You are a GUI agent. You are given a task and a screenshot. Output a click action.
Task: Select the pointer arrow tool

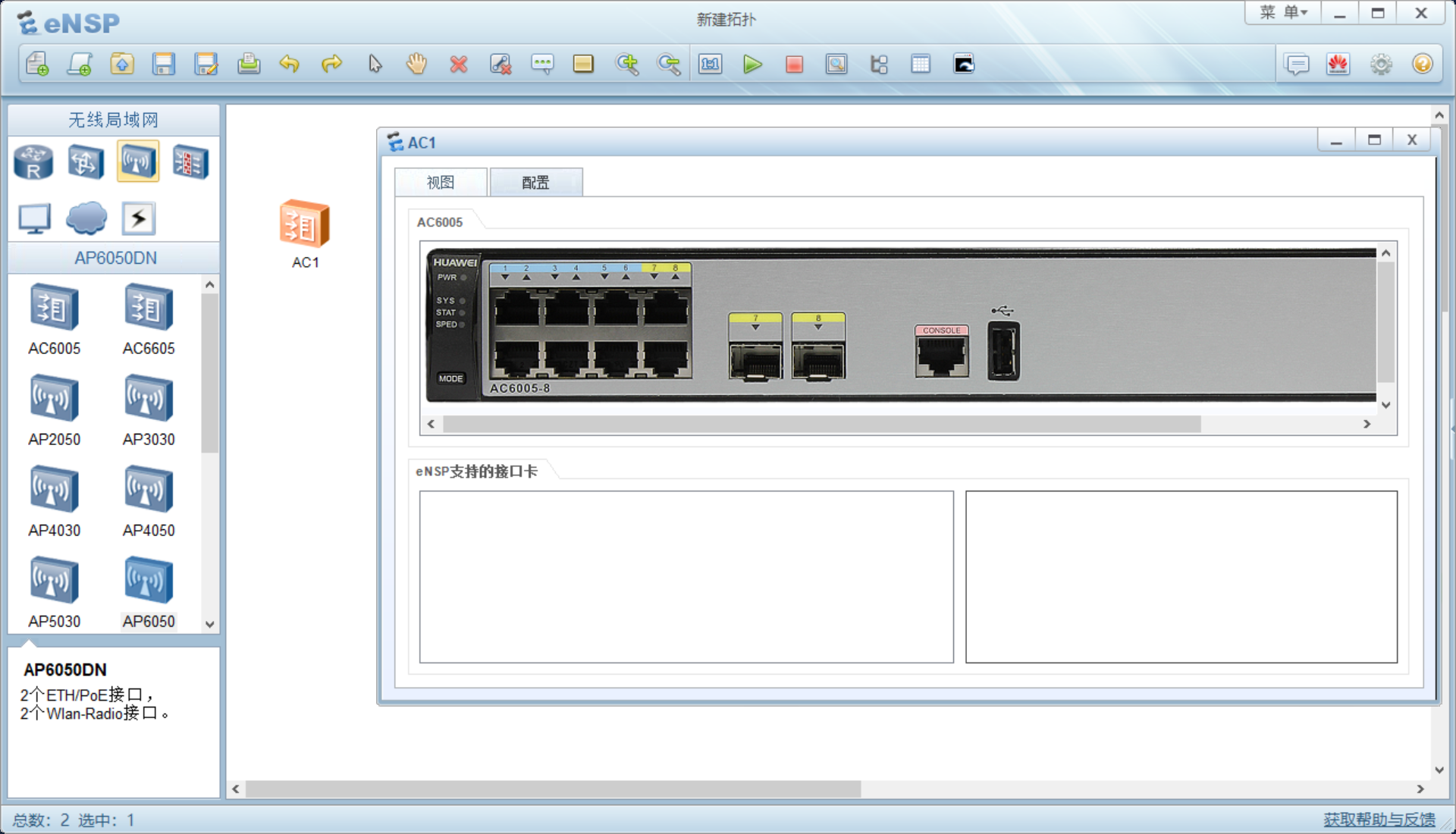pyautogui.click(x=375, y=64)
